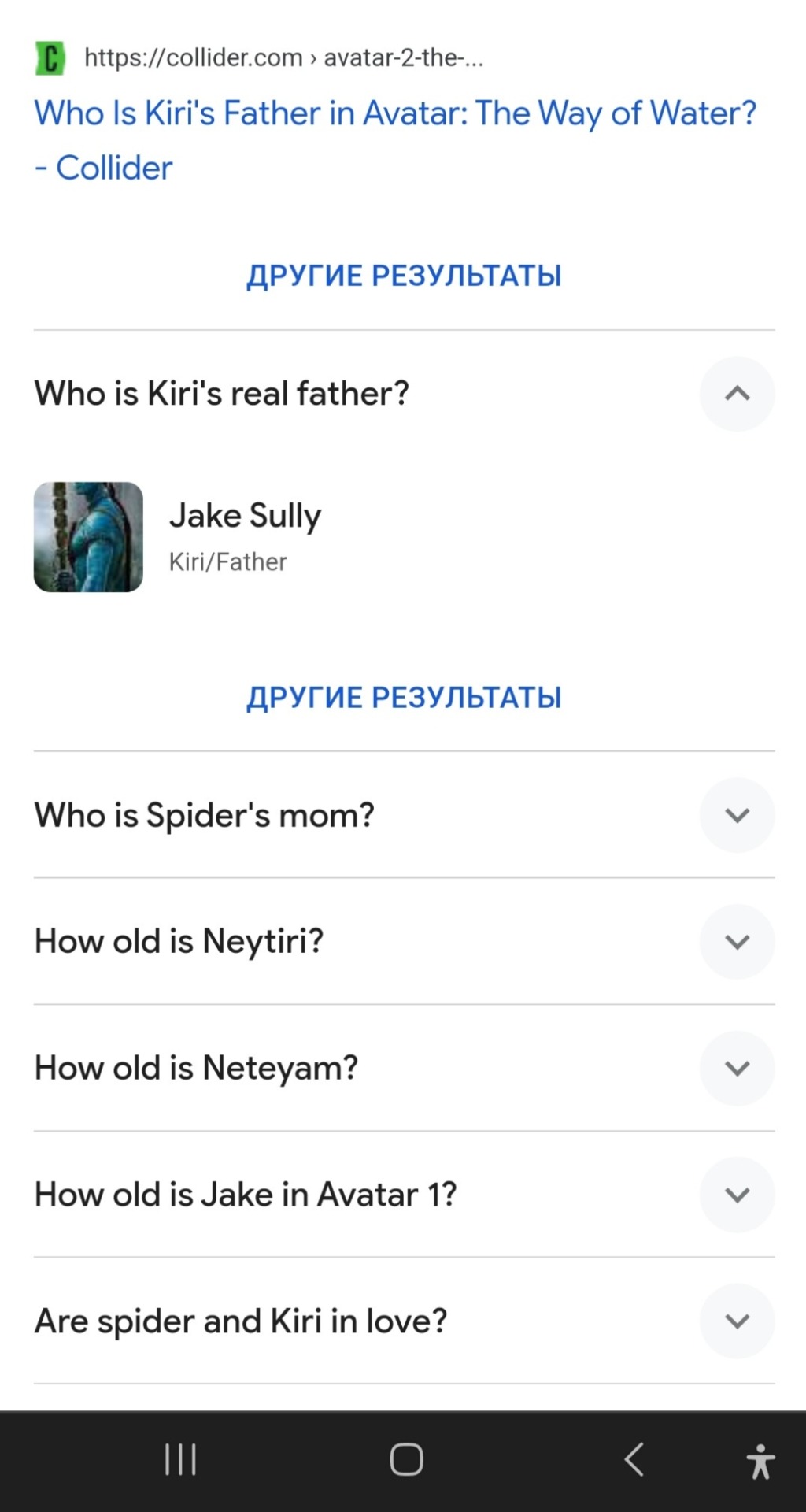This screenshot has height=1512, width=806.
Task: Expand Are spider and Kiri in love
Action: pos(737,1321)
